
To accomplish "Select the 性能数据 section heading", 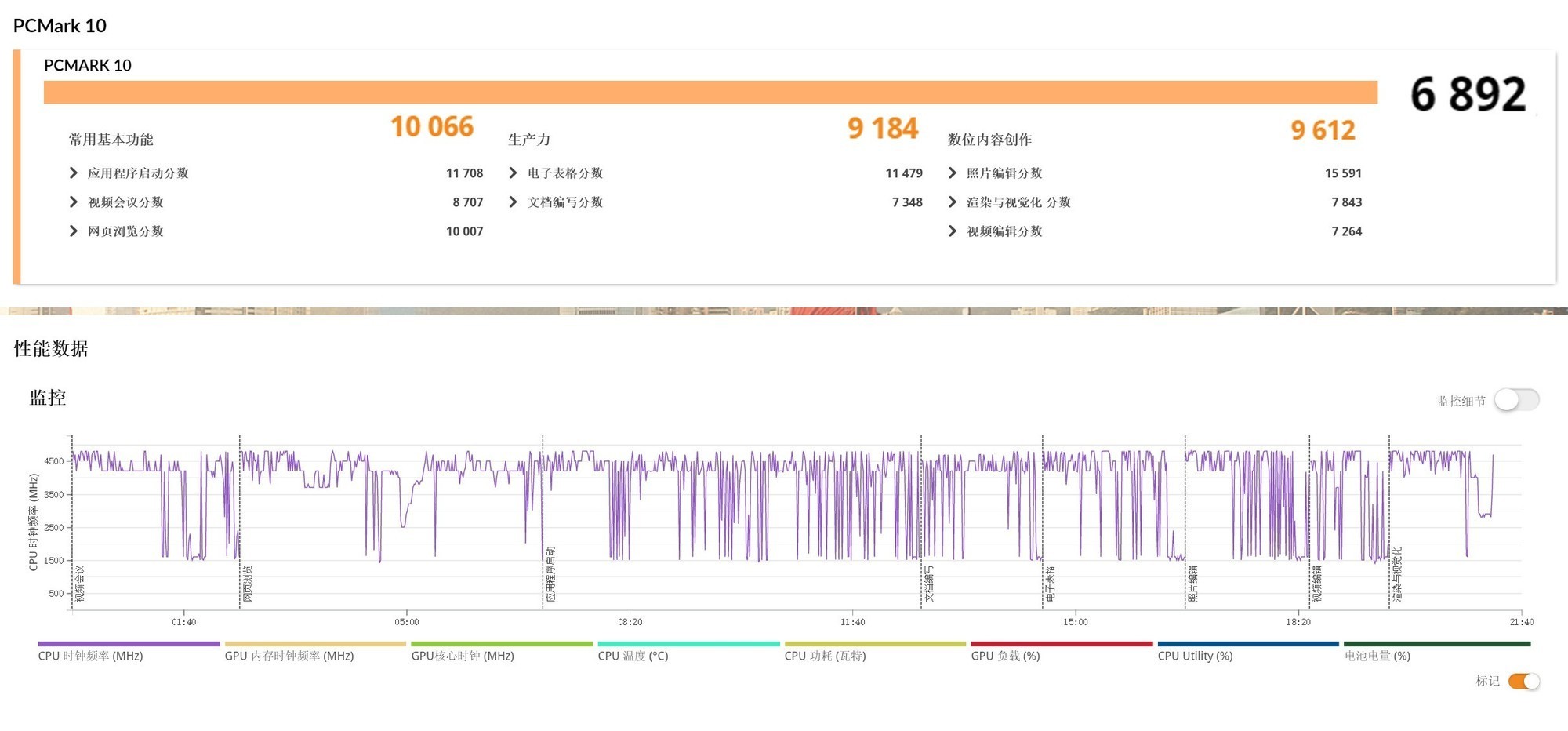I will (49, 350).
